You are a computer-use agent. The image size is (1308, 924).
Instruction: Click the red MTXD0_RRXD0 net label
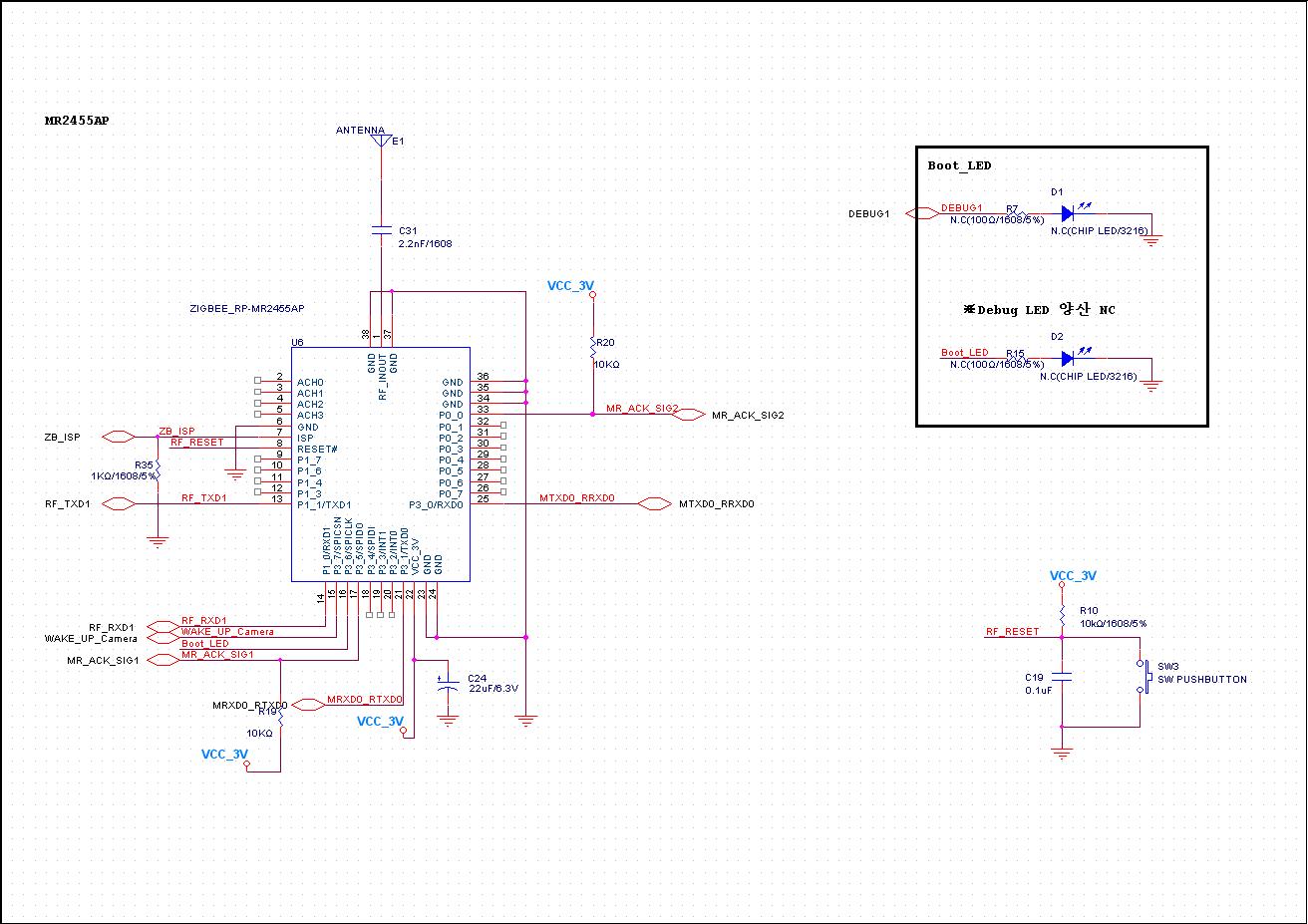577,497
